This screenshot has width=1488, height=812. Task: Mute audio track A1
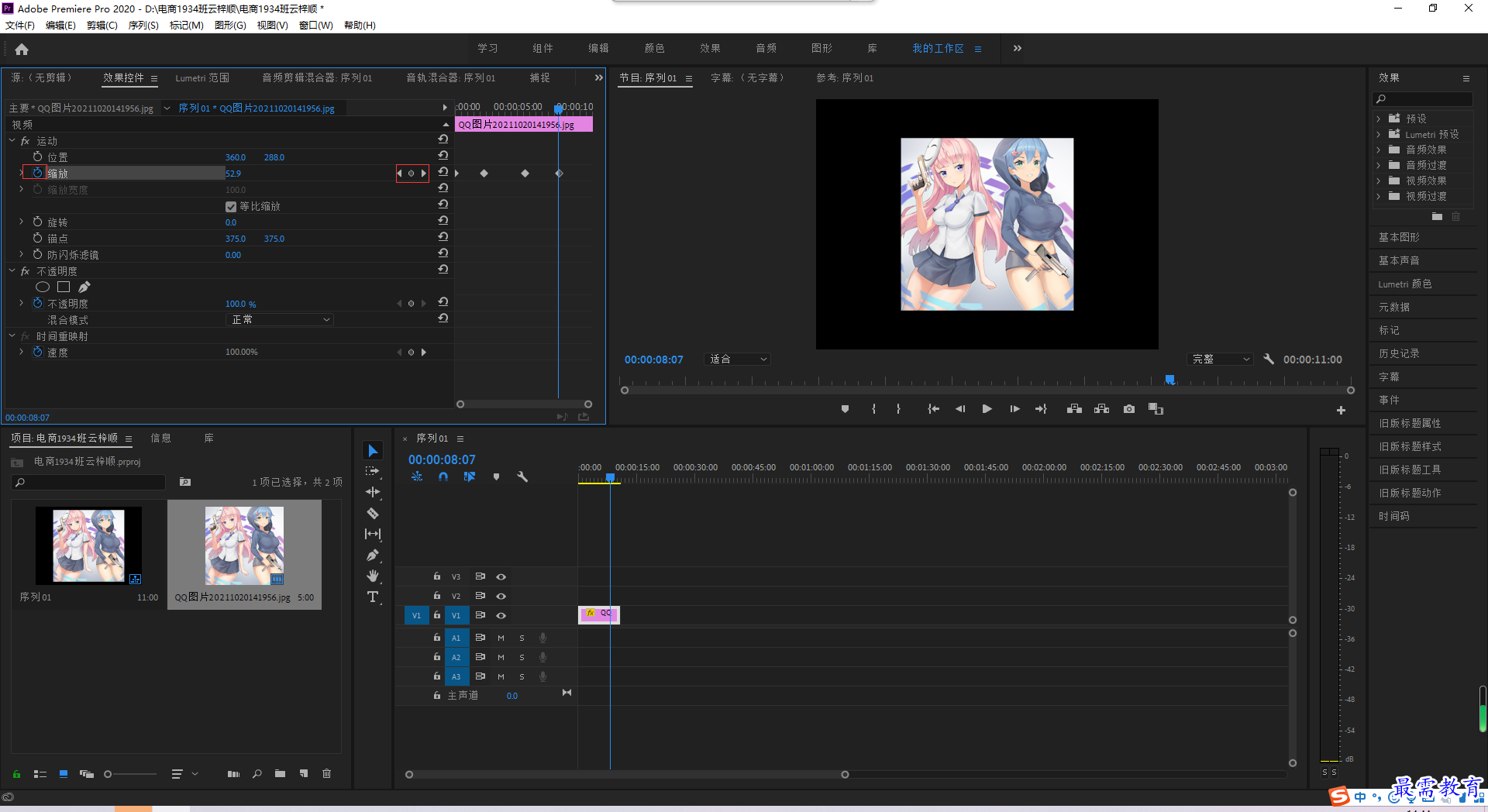point(501,638)
